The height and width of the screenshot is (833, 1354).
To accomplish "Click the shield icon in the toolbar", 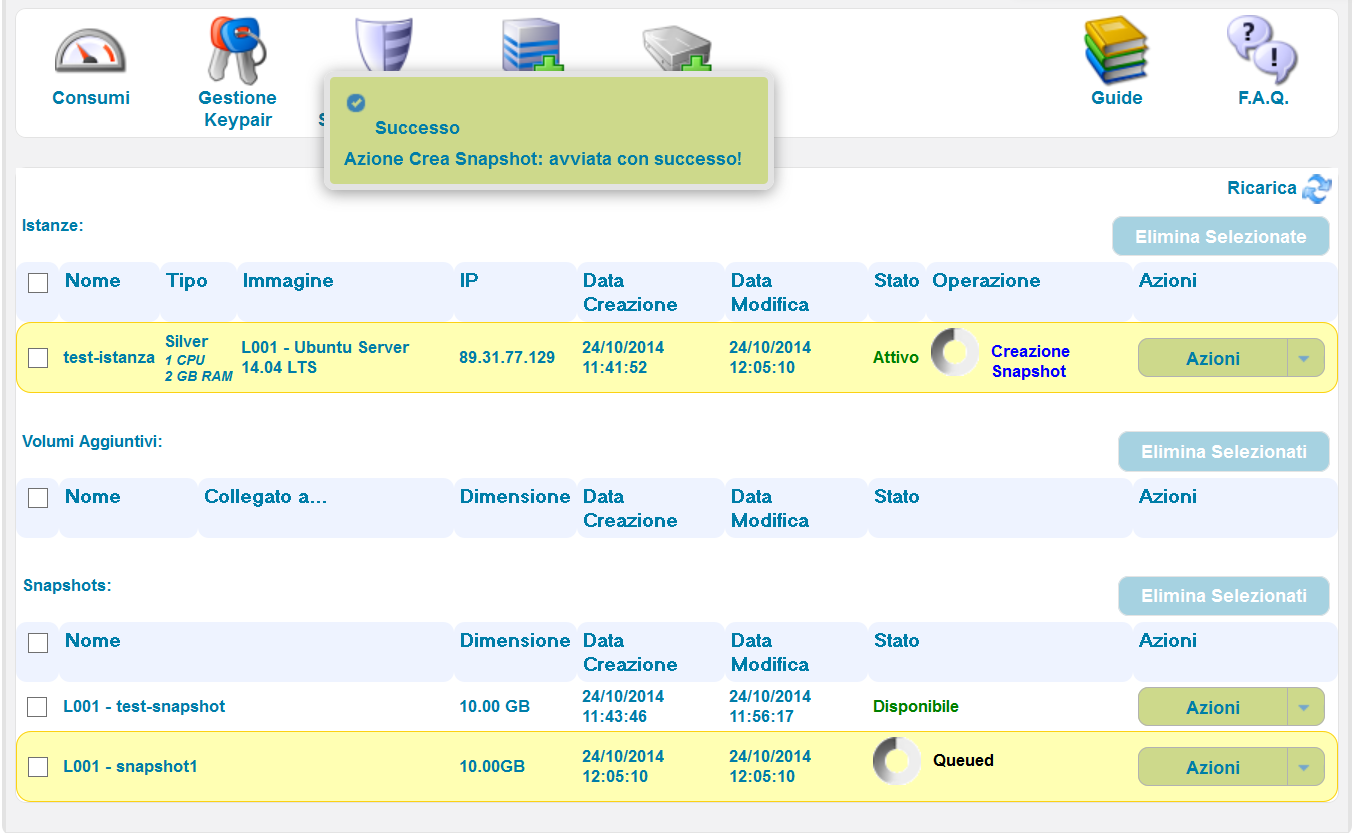I will click(x=384, y=44).
